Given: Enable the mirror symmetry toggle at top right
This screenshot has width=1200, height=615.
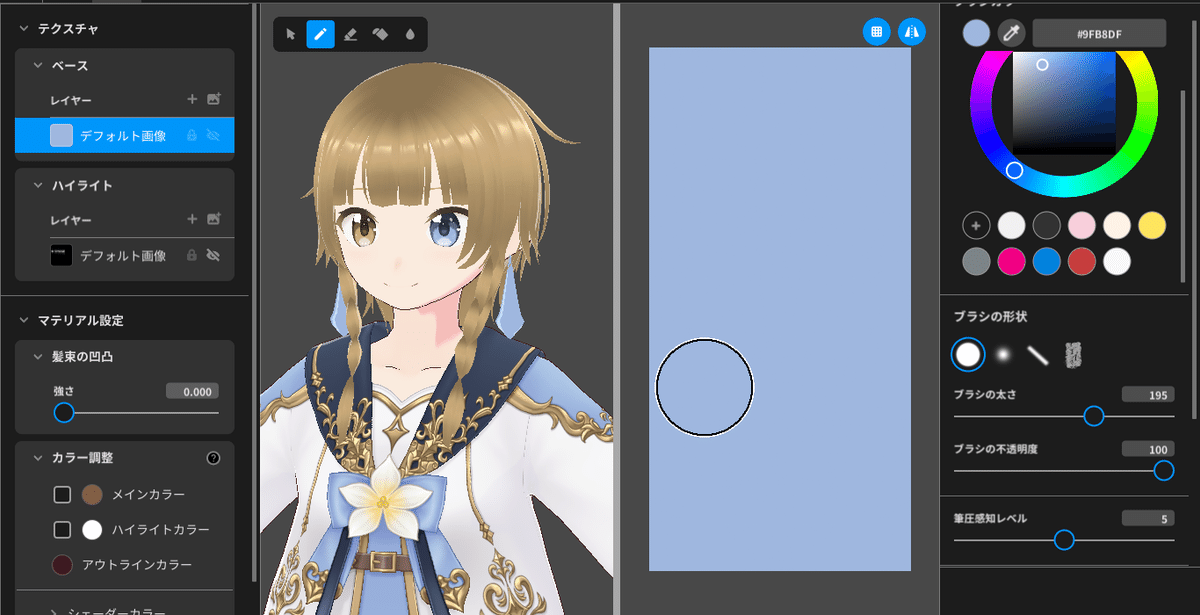Looking at the screenshot, I should [x=911, y=31].
